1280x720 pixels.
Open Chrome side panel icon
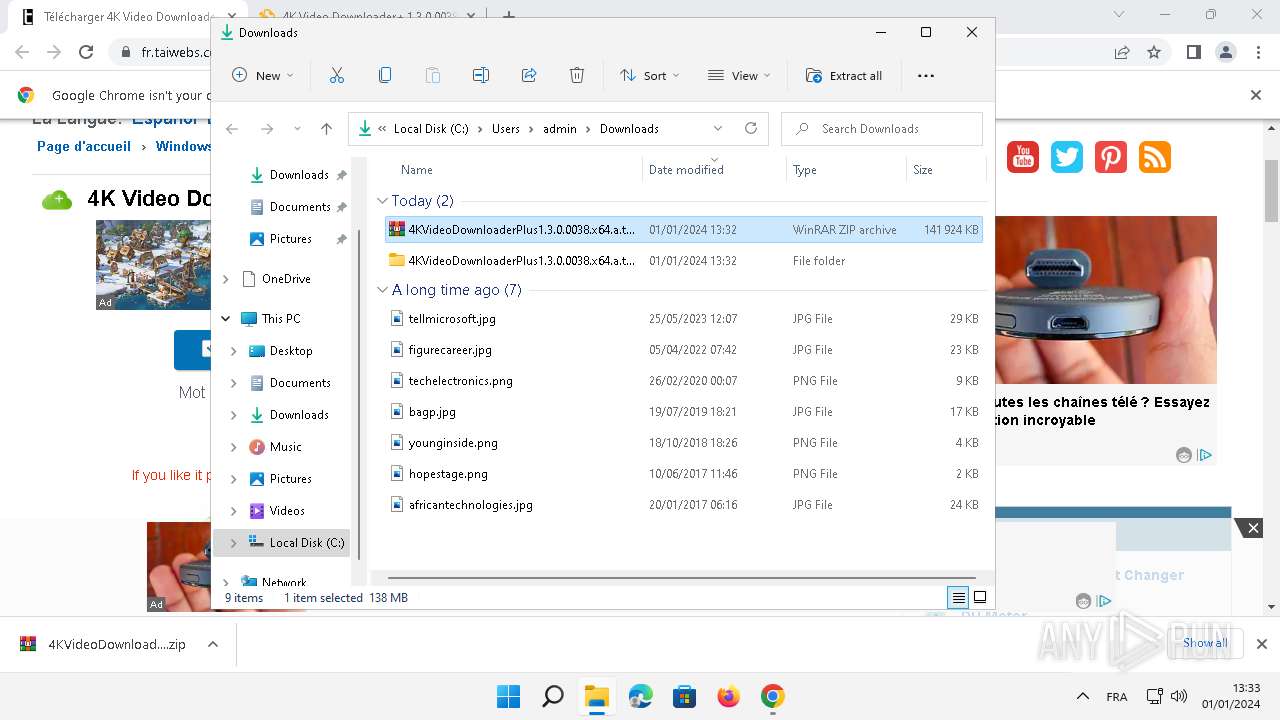pos(1193,52)
